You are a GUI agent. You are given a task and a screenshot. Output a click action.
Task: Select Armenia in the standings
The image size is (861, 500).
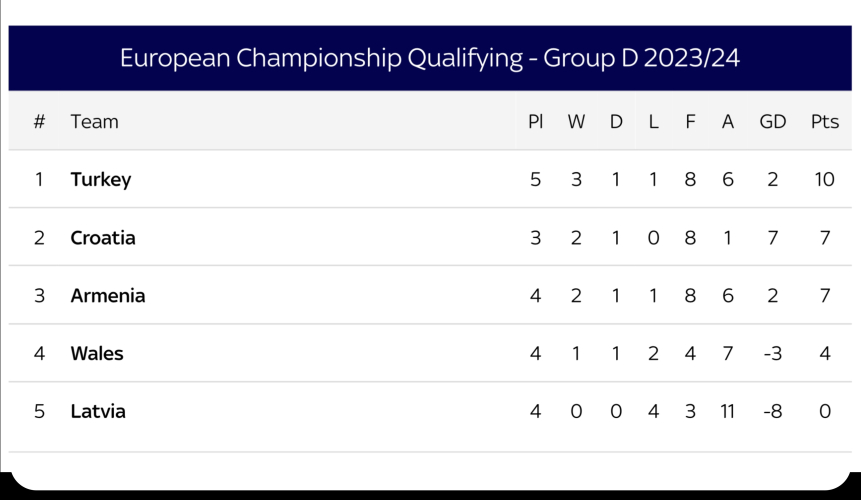coord(108,296)
